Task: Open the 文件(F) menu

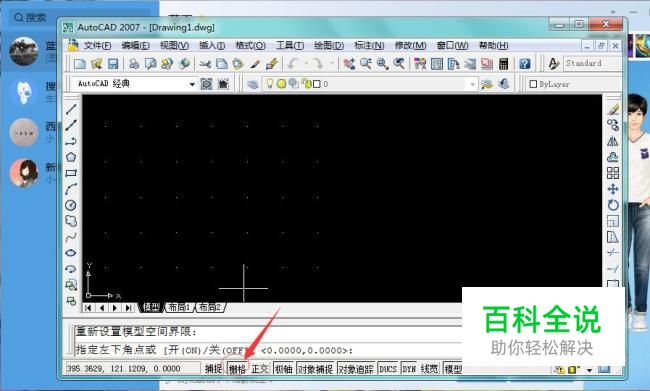Action: tap(97, 46)
